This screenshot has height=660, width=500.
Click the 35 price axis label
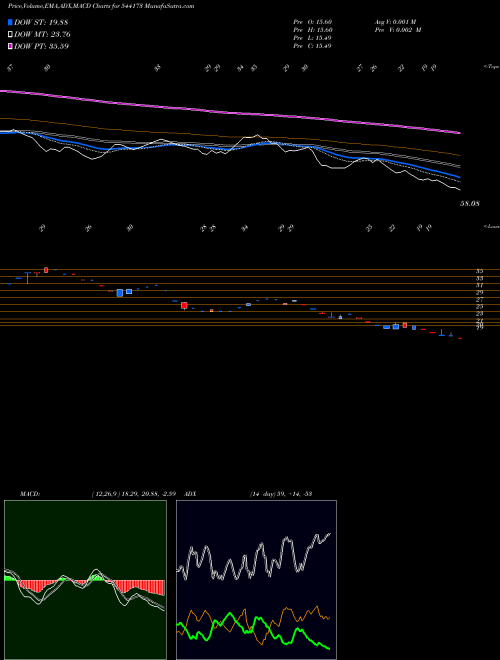[x=479, y=271]
